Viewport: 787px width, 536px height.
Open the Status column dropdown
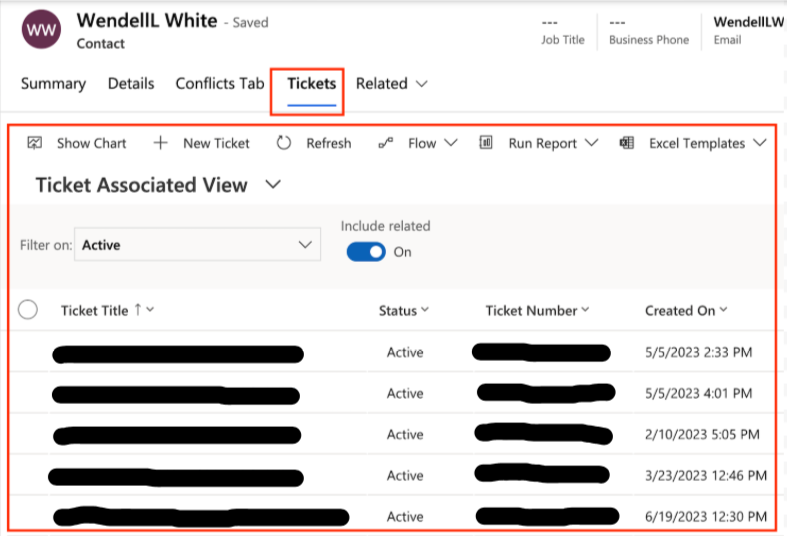tap(425, 310)
